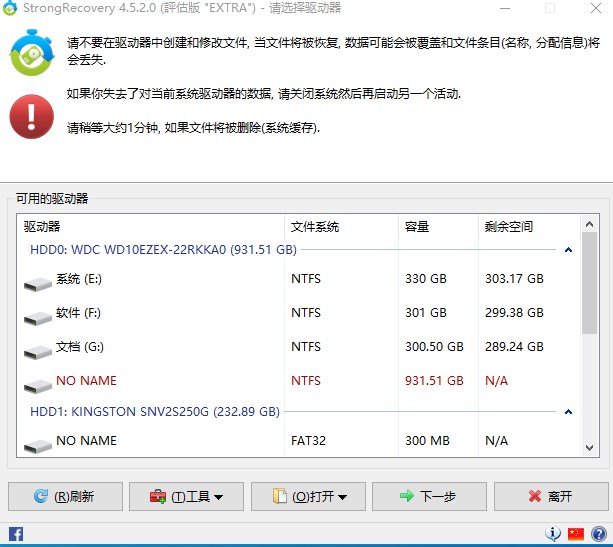Click the drive icon for 文档 (G:)
613x547 pixels.
tap(38, 352)
